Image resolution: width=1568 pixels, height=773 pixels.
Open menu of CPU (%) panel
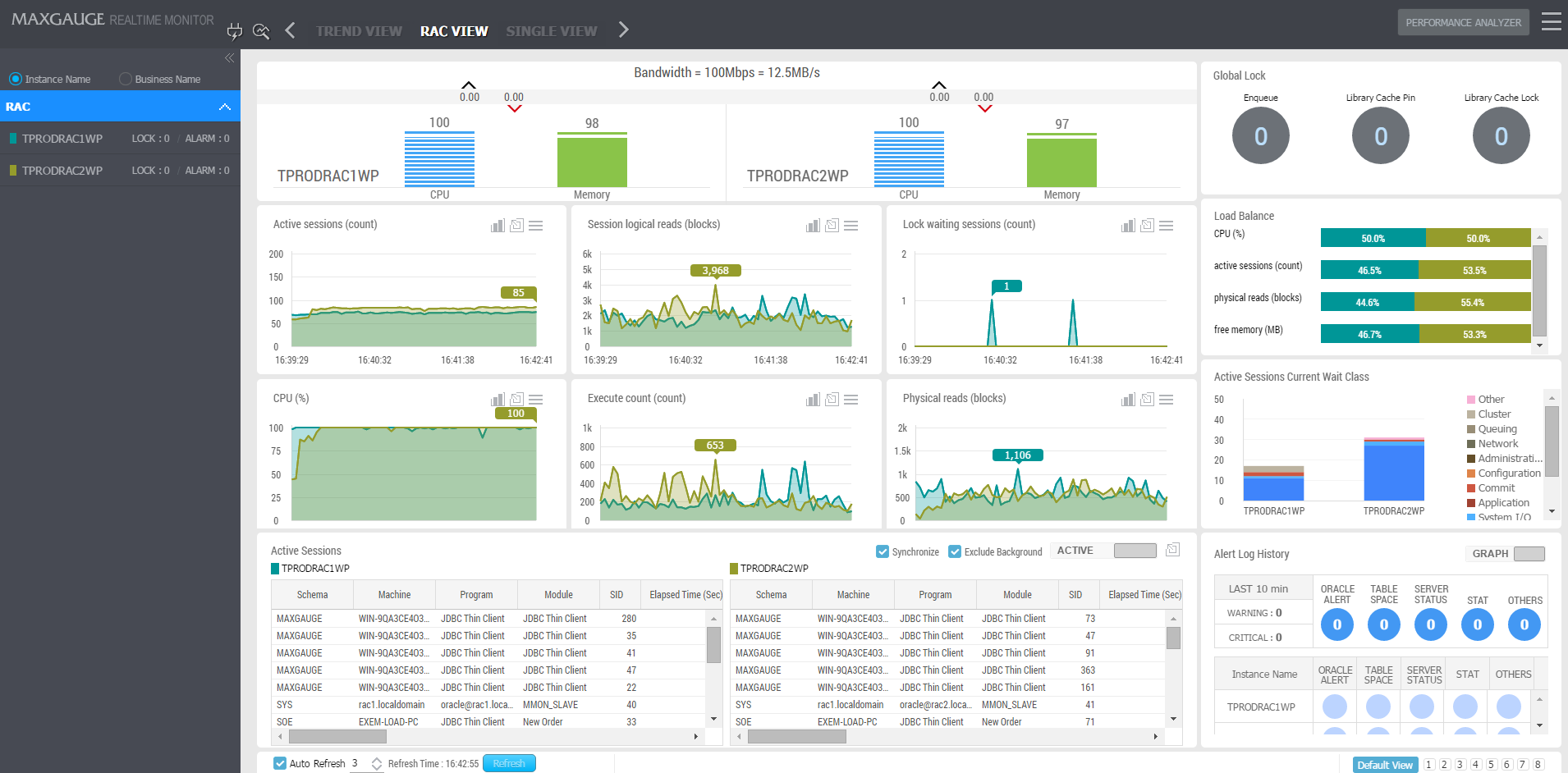[536, 400]
